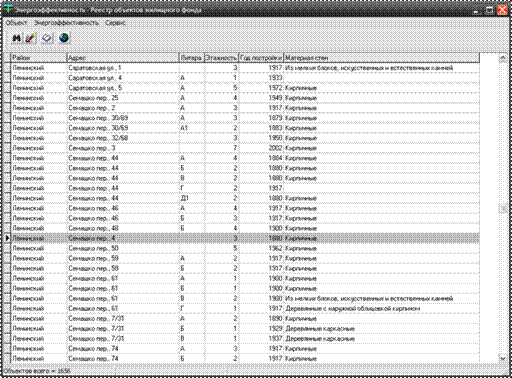
Task: Click the Этажность column header
Action: click(x=221, y=58)
